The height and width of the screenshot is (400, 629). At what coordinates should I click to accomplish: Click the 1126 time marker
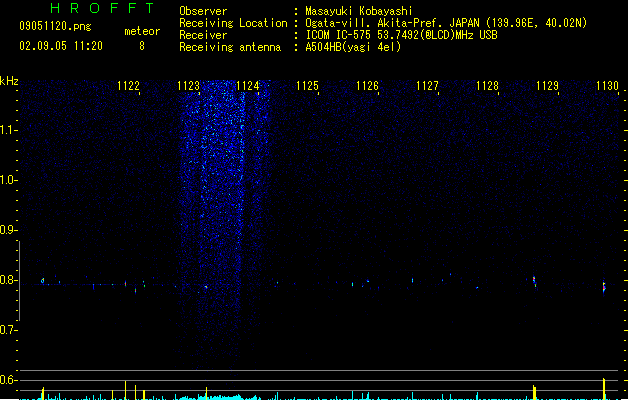point(367,86)
